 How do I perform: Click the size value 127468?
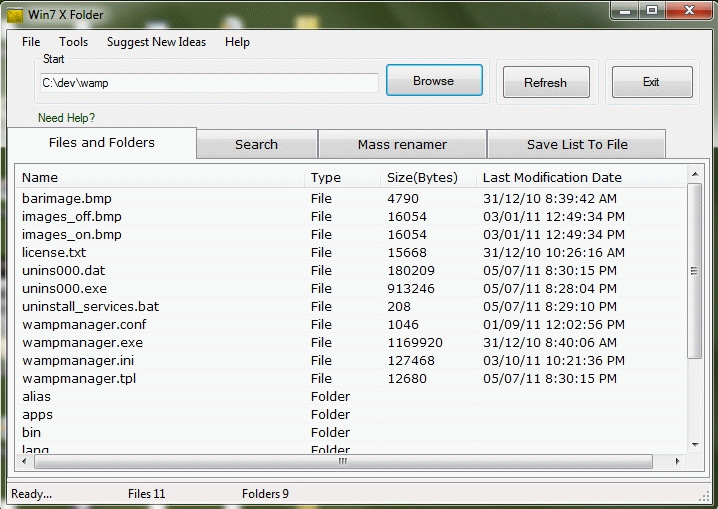tap(411, 361)
